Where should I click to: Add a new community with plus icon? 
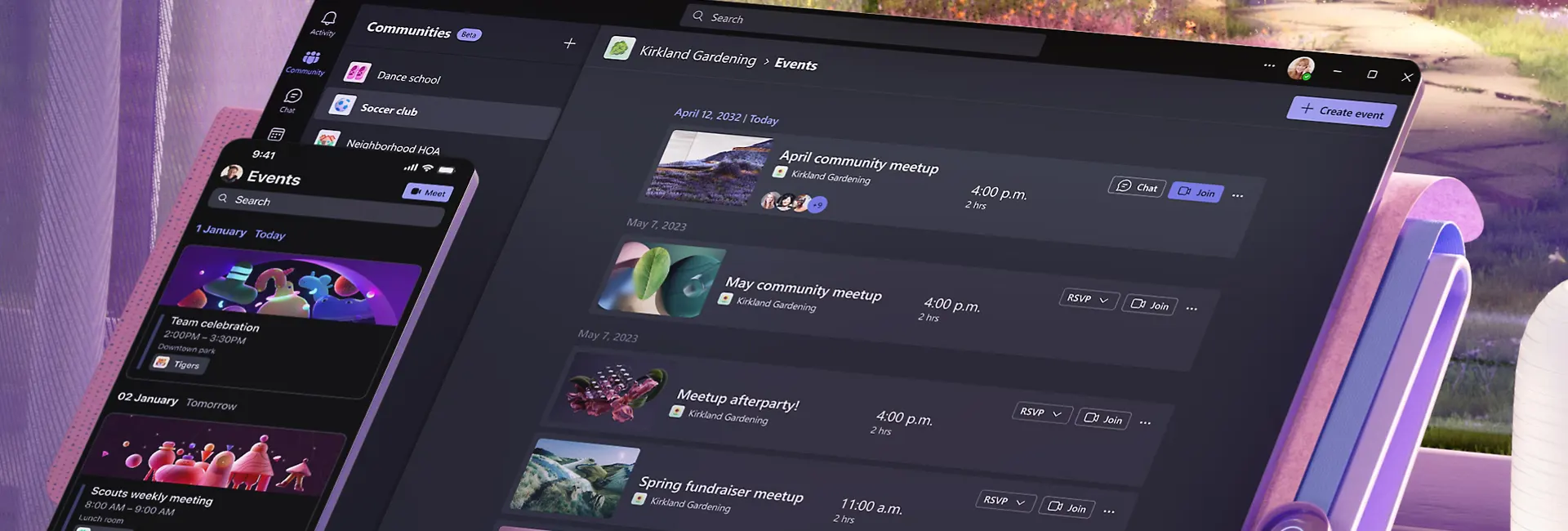tap(570, 43)
